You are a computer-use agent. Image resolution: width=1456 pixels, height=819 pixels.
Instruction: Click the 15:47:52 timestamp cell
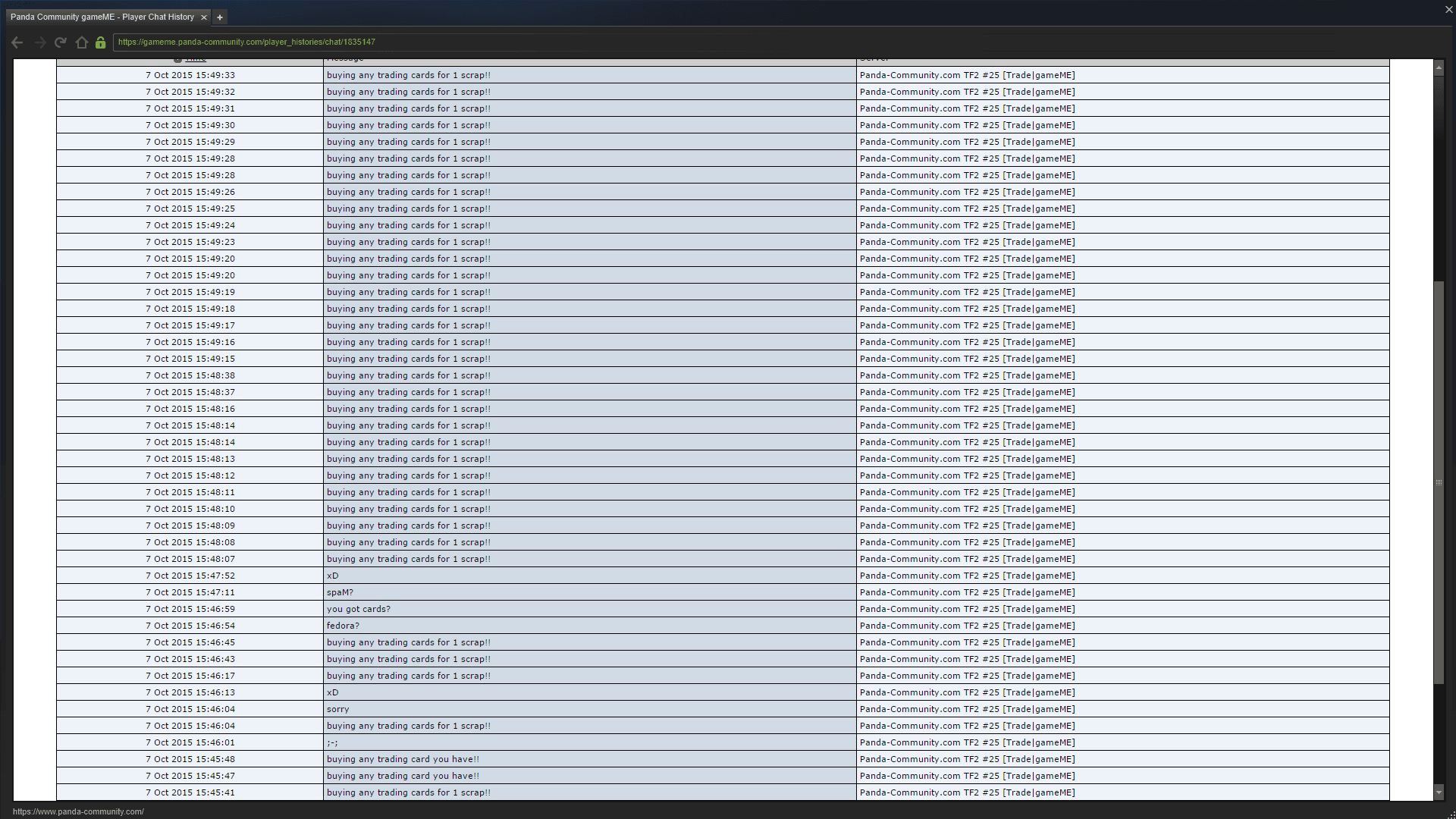click(190, 576)
